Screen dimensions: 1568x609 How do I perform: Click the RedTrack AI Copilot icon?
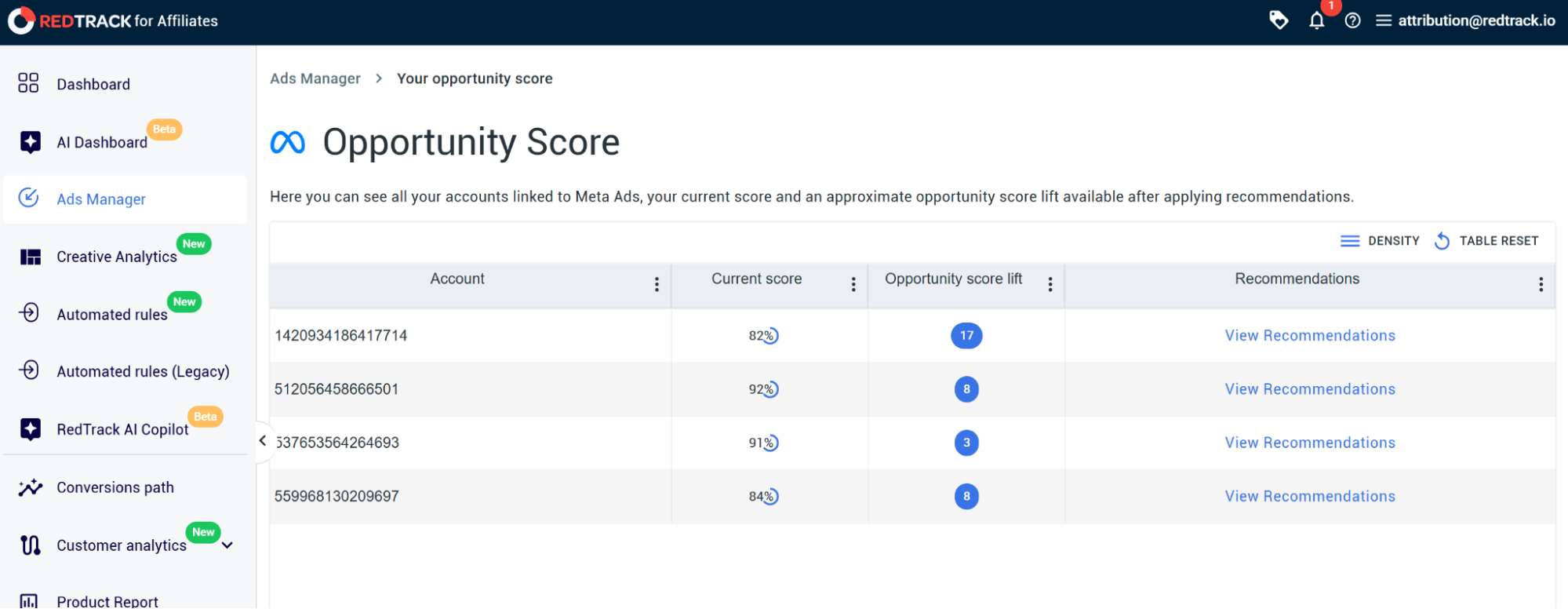click(x=30, y=429)
